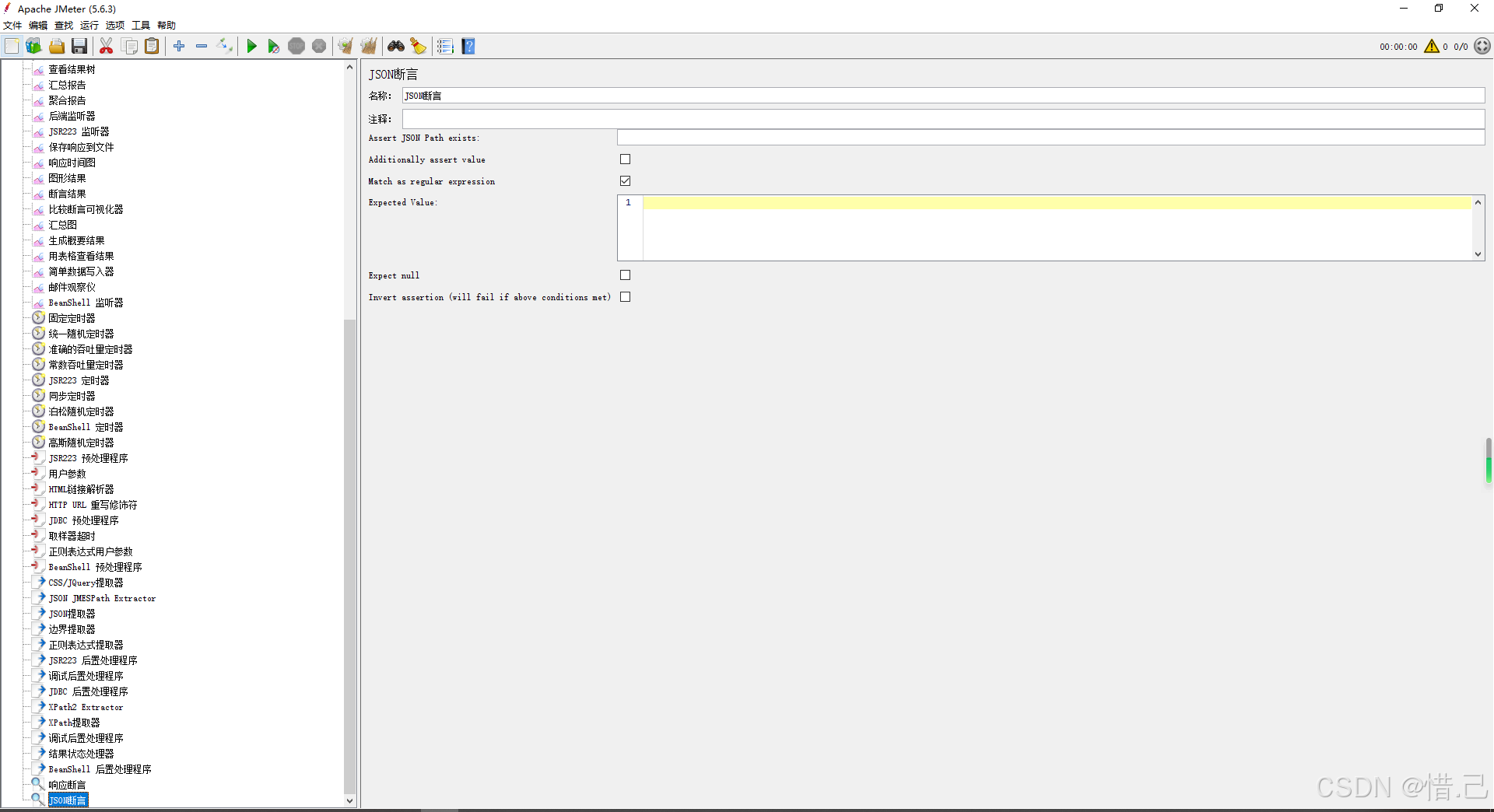Viewport: 1494px width, 812px height.
Task: Open the 查找 menu
Action: [x=64, y=26]
